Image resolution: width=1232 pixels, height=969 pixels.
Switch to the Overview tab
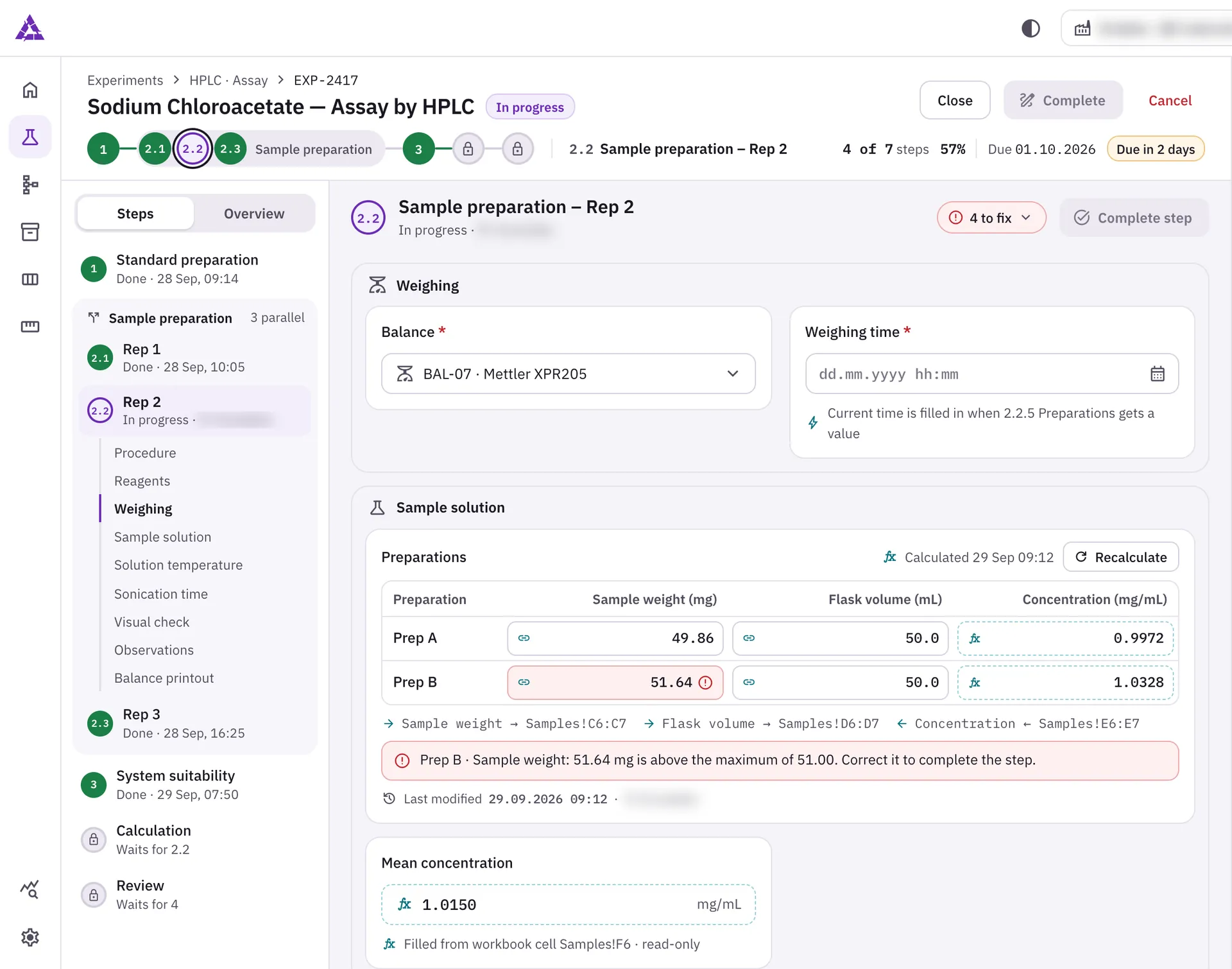pyautogui.click(x=254, y=213)
